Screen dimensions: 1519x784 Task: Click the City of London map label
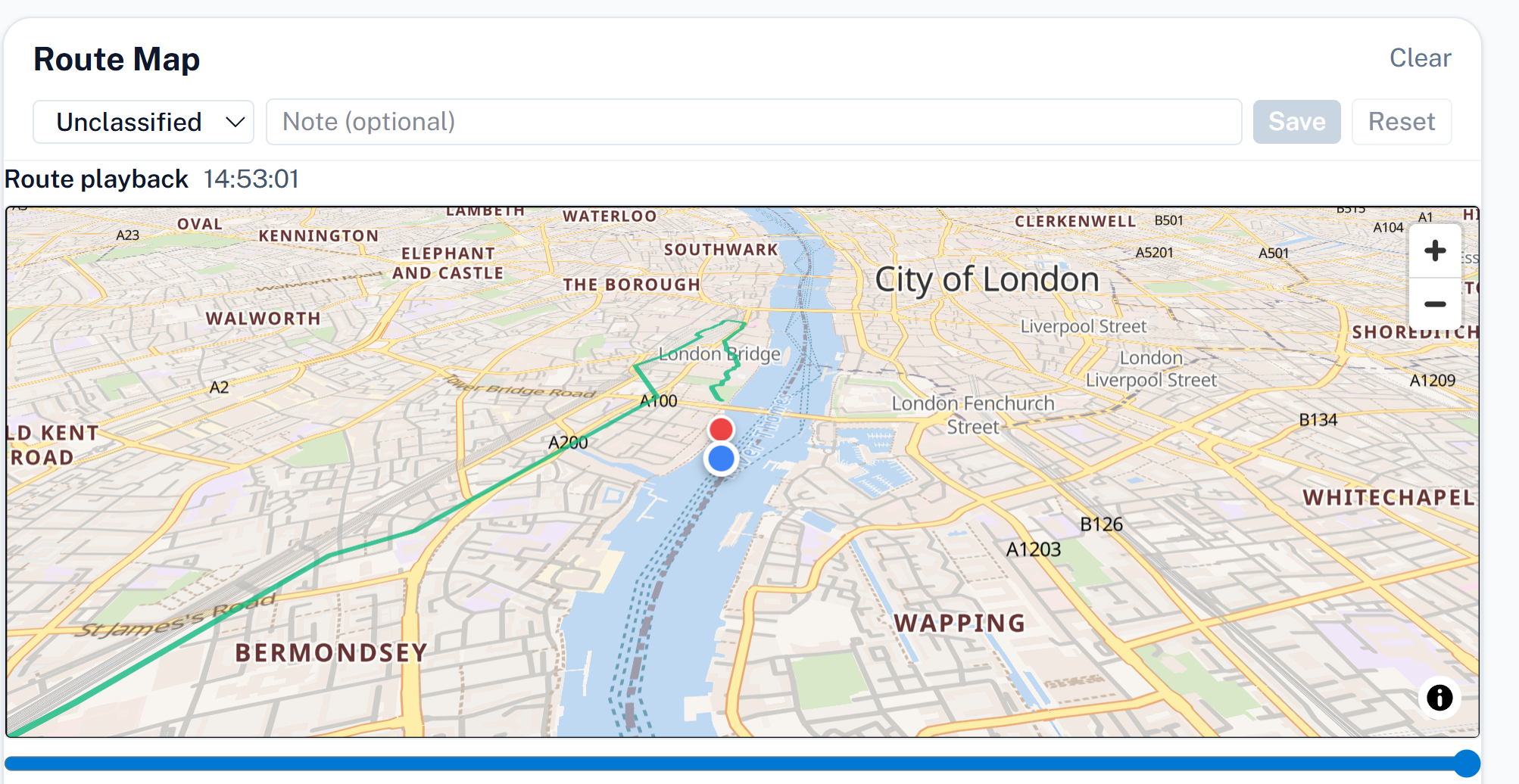[x=986, y=279]
